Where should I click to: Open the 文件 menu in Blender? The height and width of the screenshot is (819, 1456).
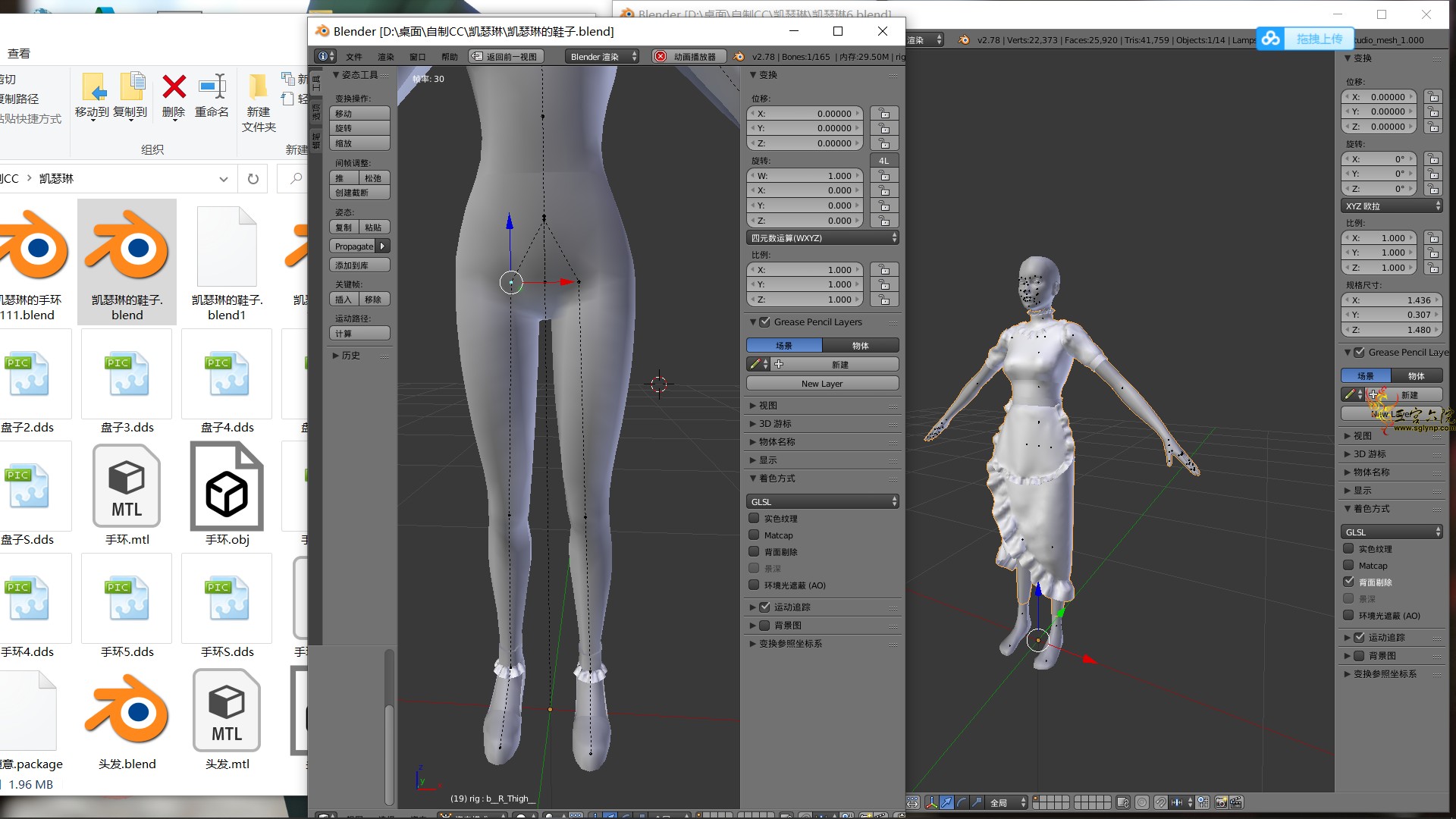point(354,57)
